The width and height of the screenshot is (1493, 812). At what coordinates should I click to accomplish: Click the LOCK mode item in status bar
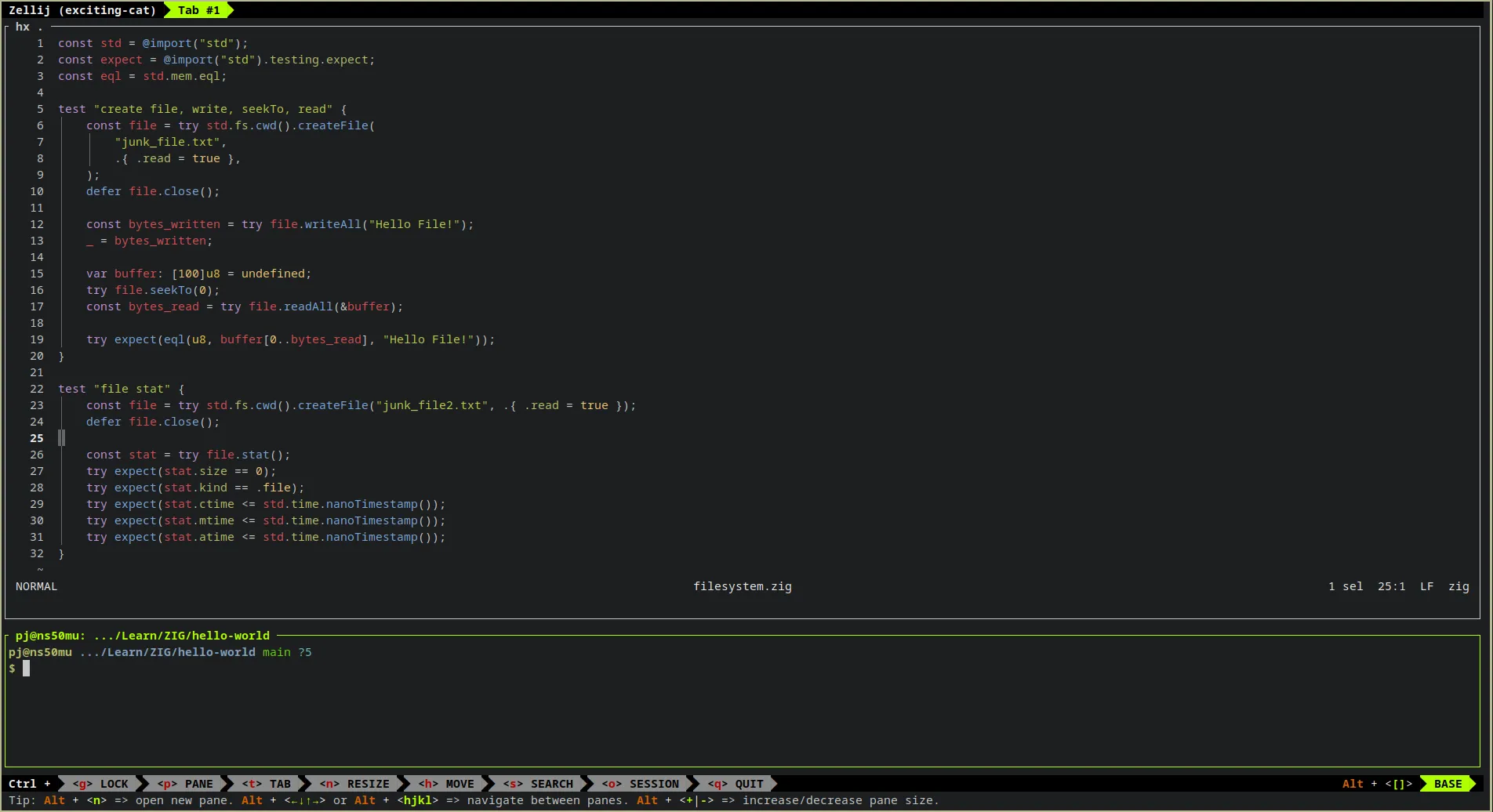point(100,784)
